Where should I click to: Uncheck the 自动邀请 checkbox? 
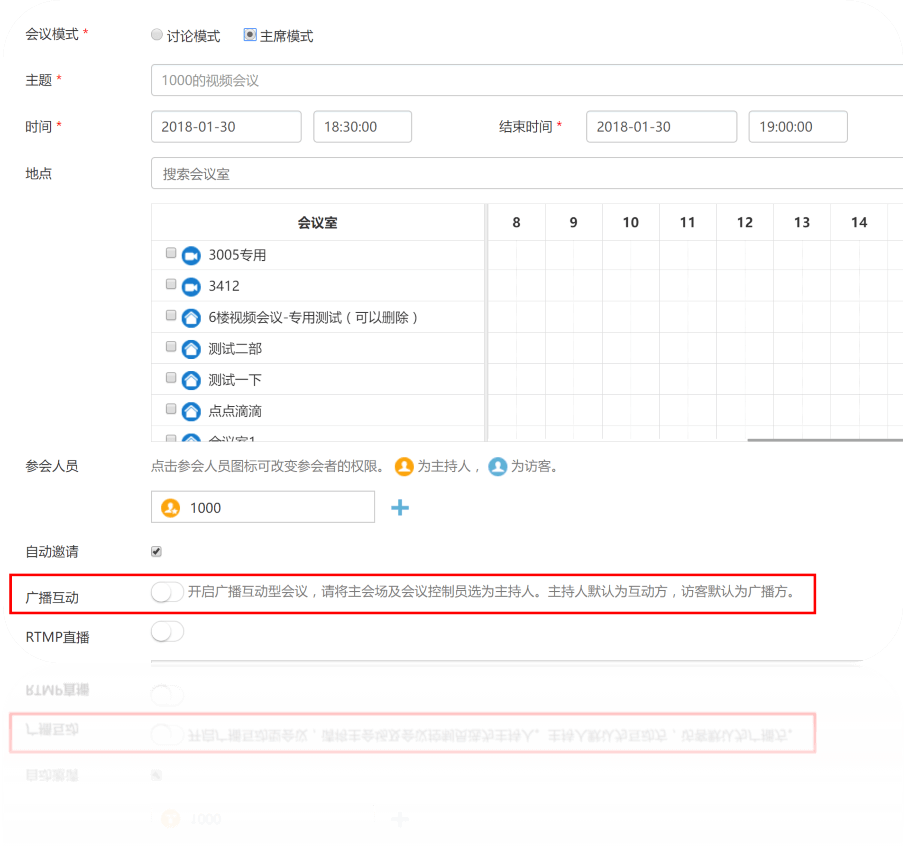156,551
